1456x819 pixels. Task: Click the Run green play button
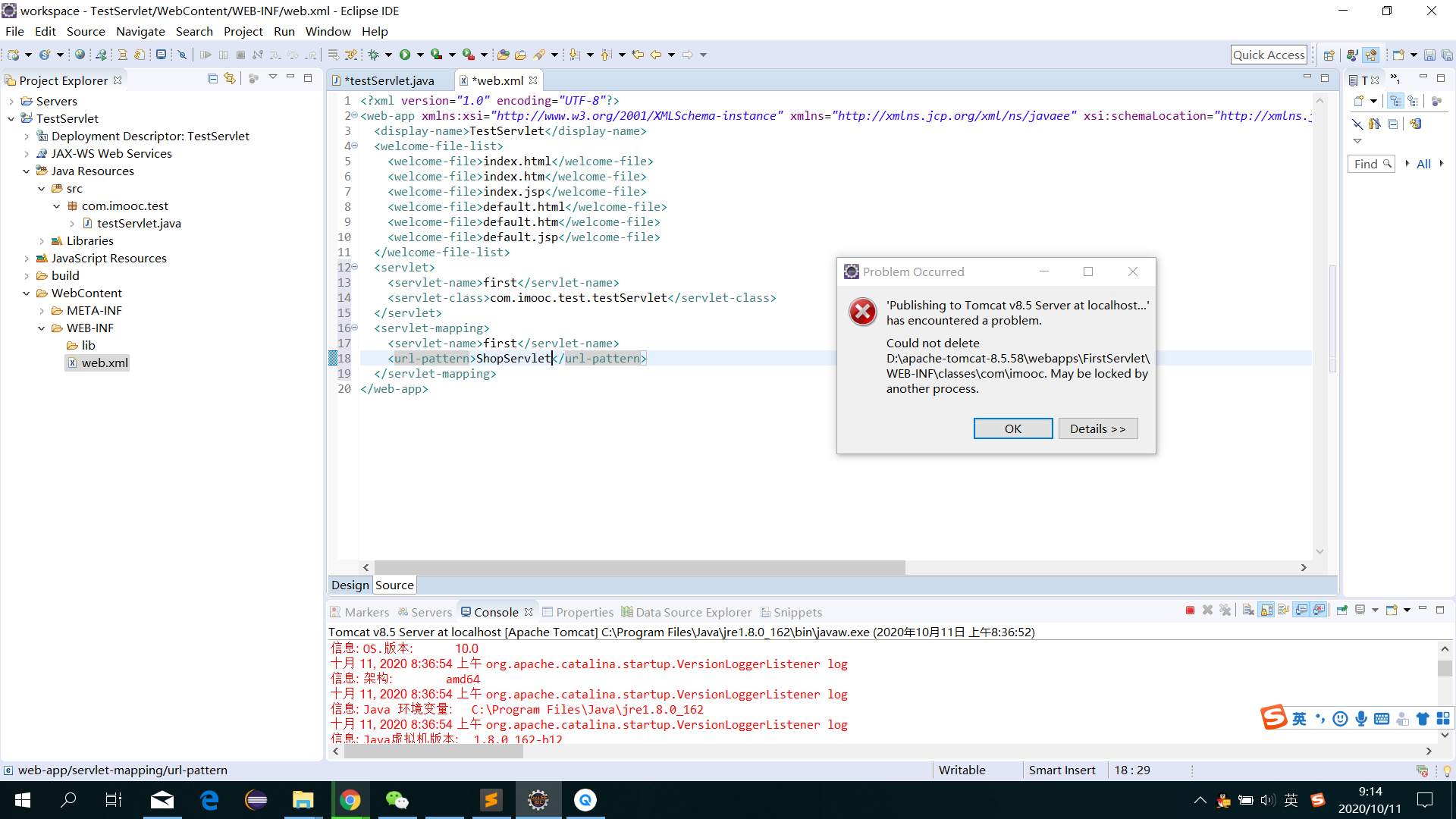[405, 55]
